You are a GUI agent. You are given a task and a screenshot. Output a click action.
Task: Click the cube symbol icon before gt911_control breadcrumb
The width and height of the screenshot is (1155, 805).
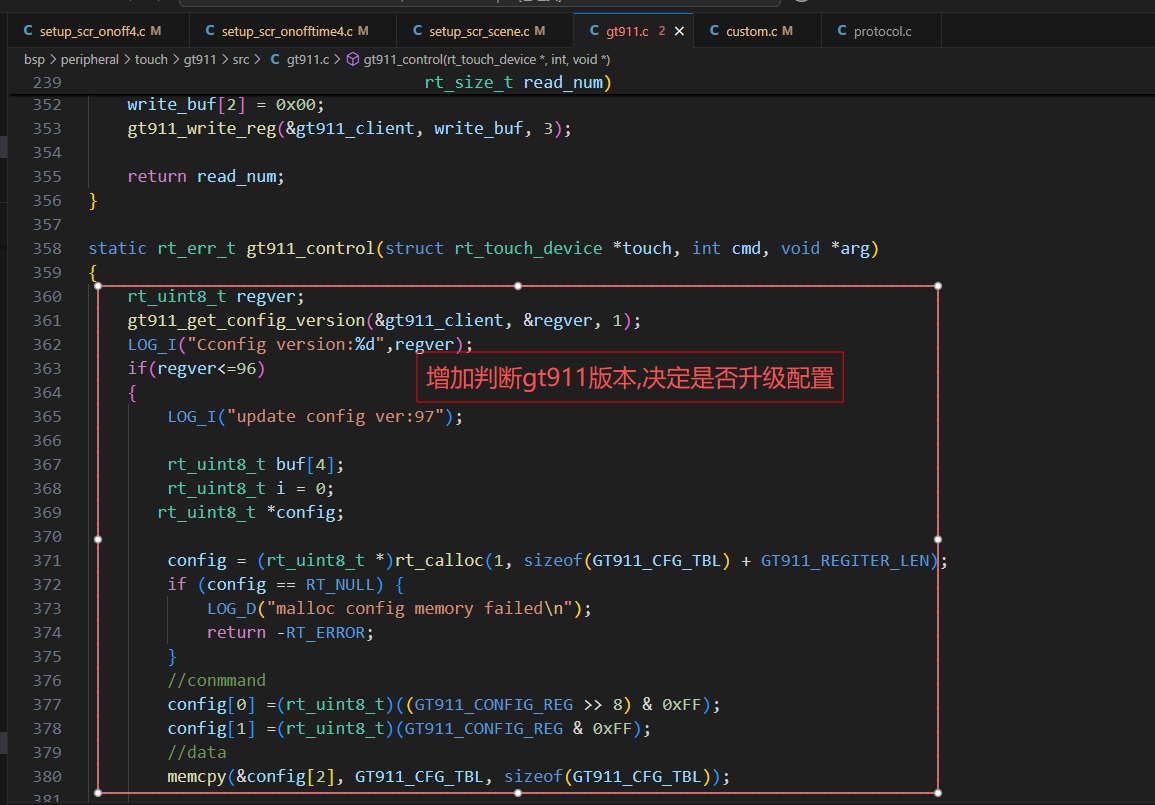coord(352,59)
